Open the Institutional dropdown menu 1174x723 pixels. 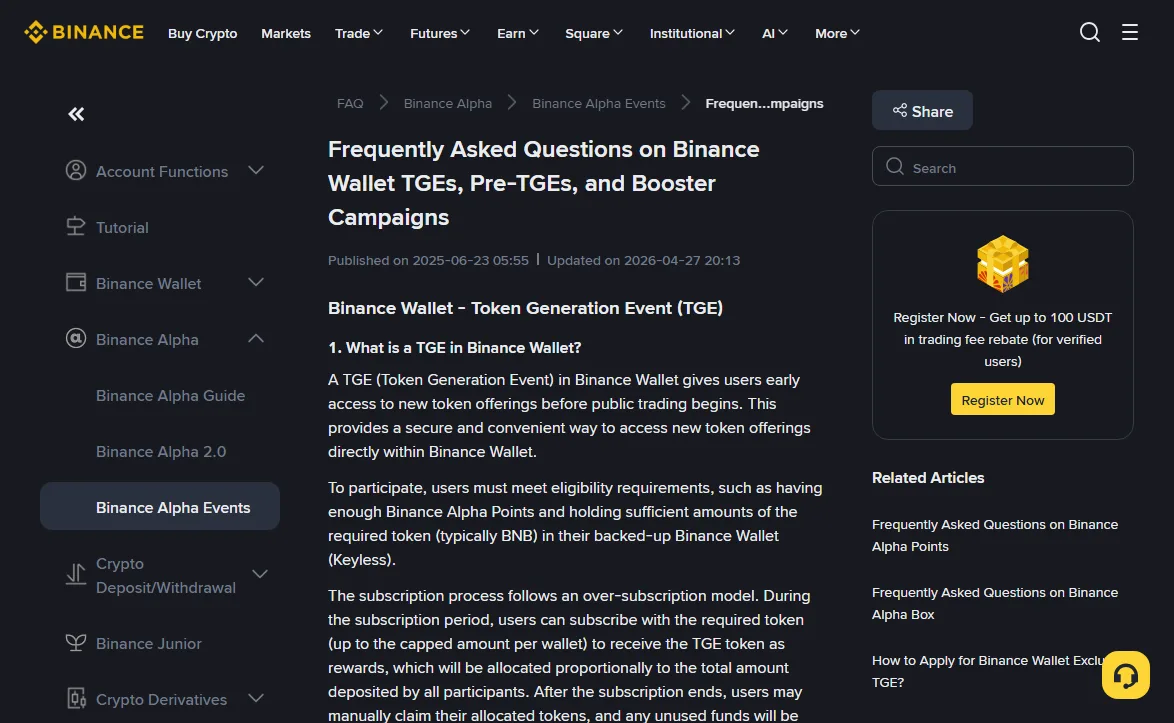pos(692,33)
